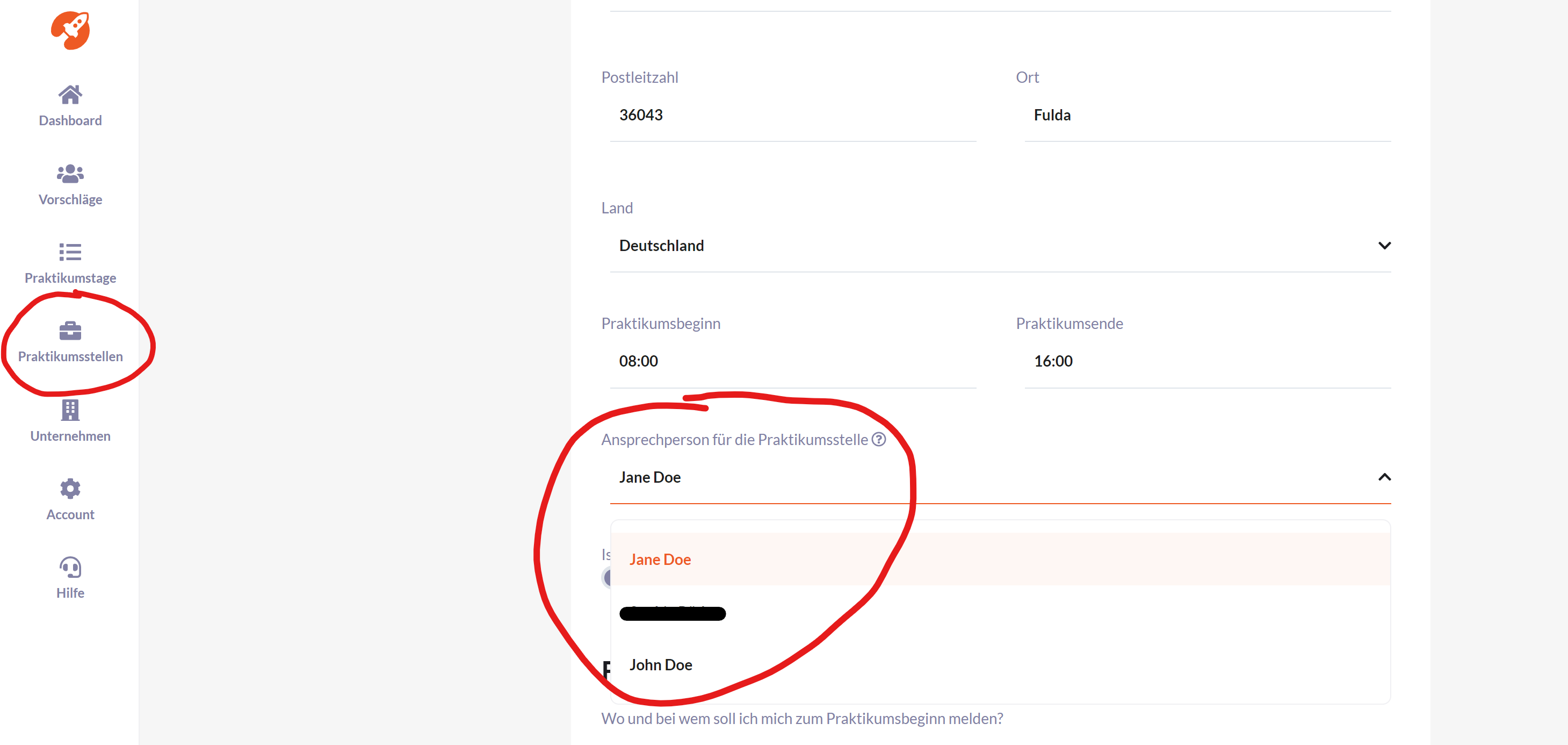Choose John Doe from the dropdown list
1568x745 pixels.
tap(660, 664)
